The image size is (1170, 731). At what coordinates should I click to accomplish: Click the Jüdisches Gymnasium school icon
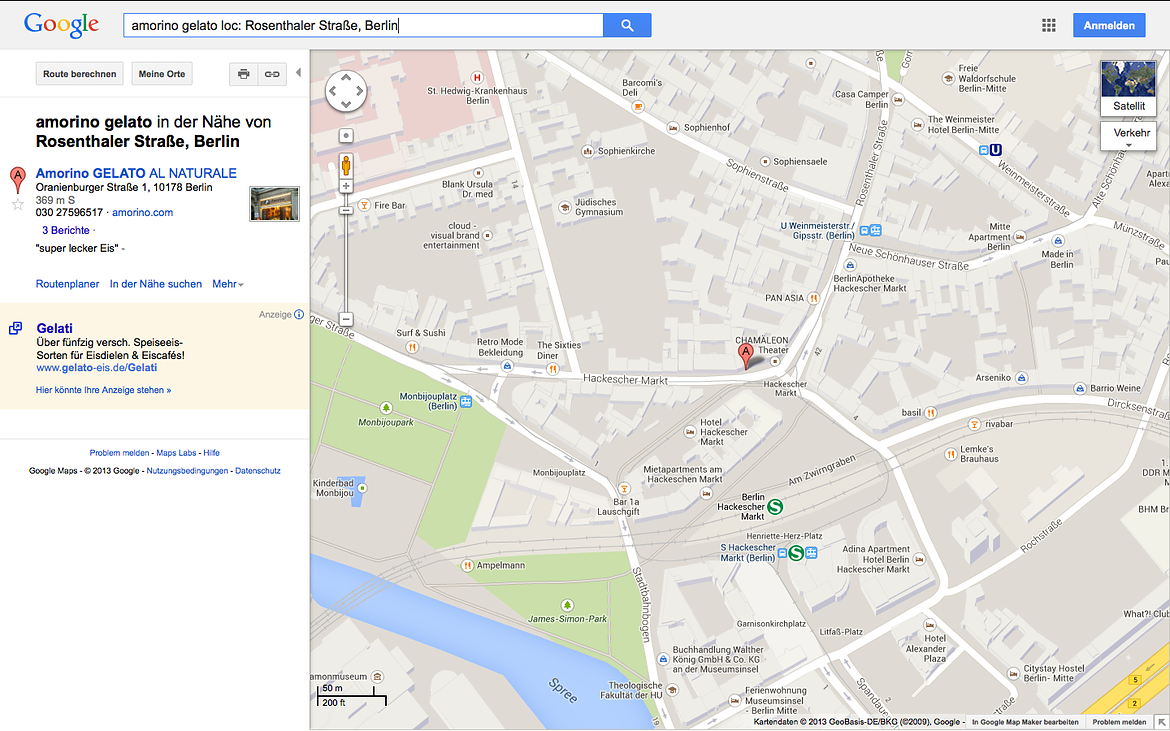tap(566, 207)
